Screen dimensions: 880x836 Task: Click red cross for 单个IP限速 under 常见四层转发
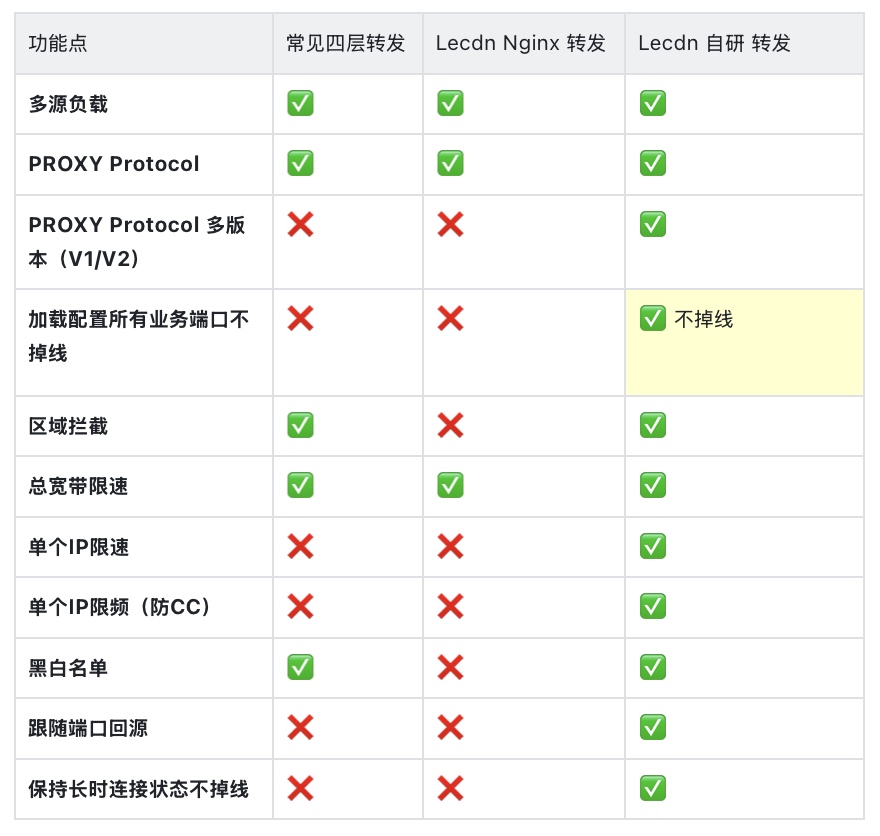point(300,546)
